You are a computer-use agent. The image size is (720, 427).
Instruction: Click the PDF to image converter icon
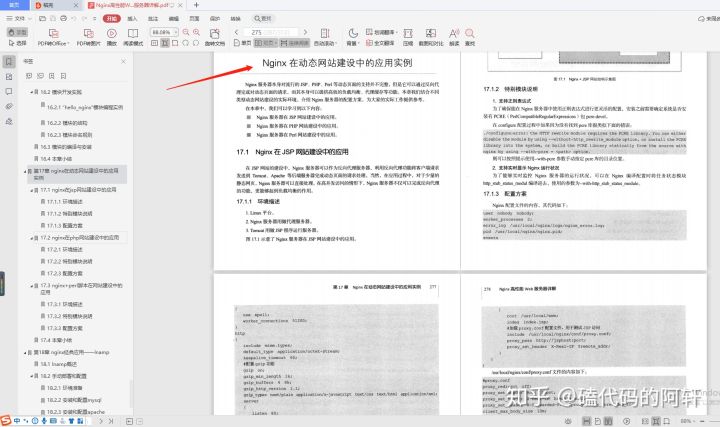click(x=88, y=34)
